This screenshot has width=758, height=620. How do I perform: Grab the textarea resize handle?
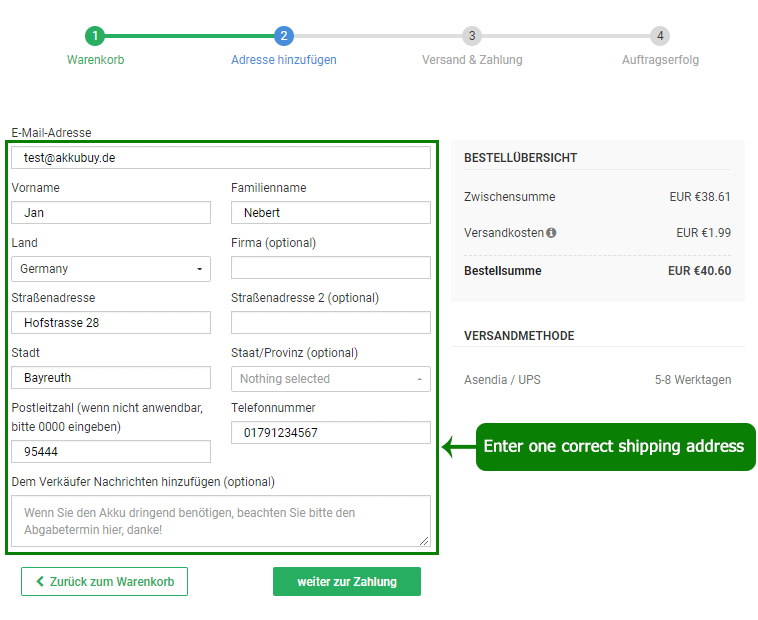click(x=425, y=541)
